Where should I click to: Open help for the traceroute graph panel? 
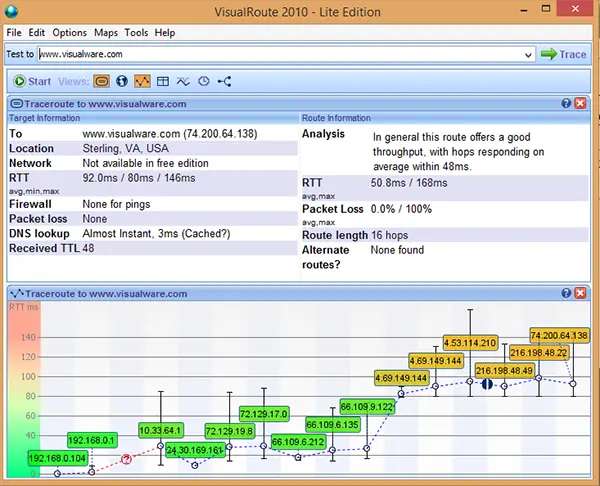566,292
